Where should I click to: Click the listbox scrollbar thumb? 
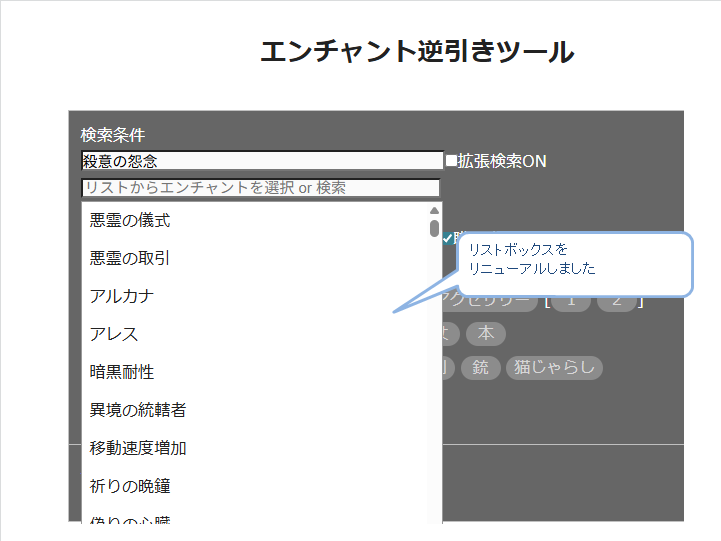[x=434, y=228]
